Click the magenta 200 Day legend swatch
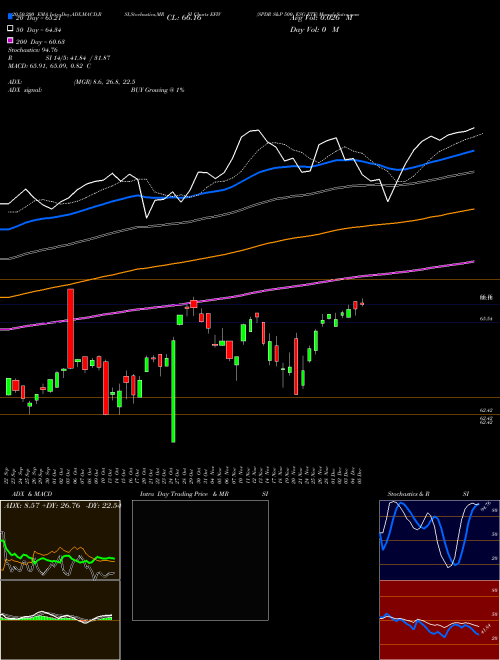Screen dimensions: 500x660 11,40
